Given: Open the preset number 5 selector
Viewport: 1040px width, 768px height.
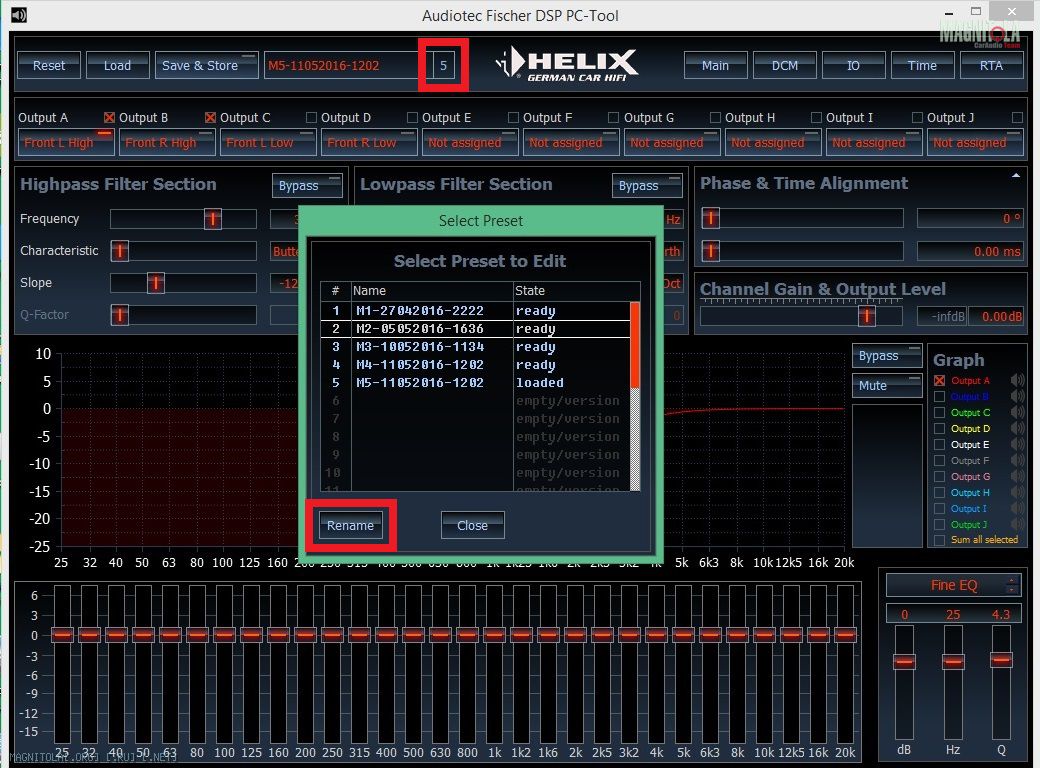Looking at the screenshot, I should click(x=443, y=66).
